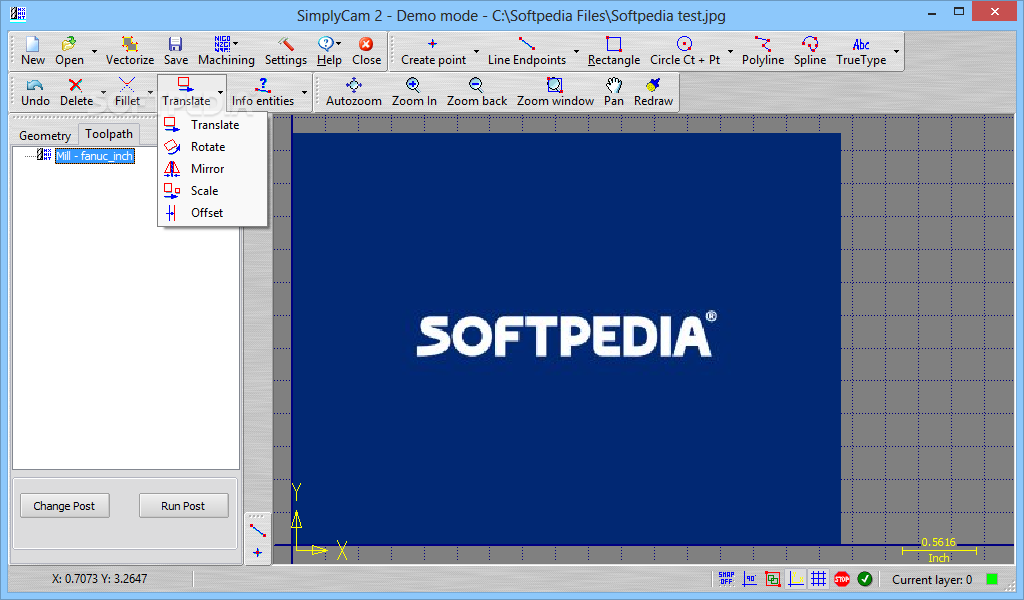Click the X Y coordinates readout
The image size is (1024, 600).
99,578
